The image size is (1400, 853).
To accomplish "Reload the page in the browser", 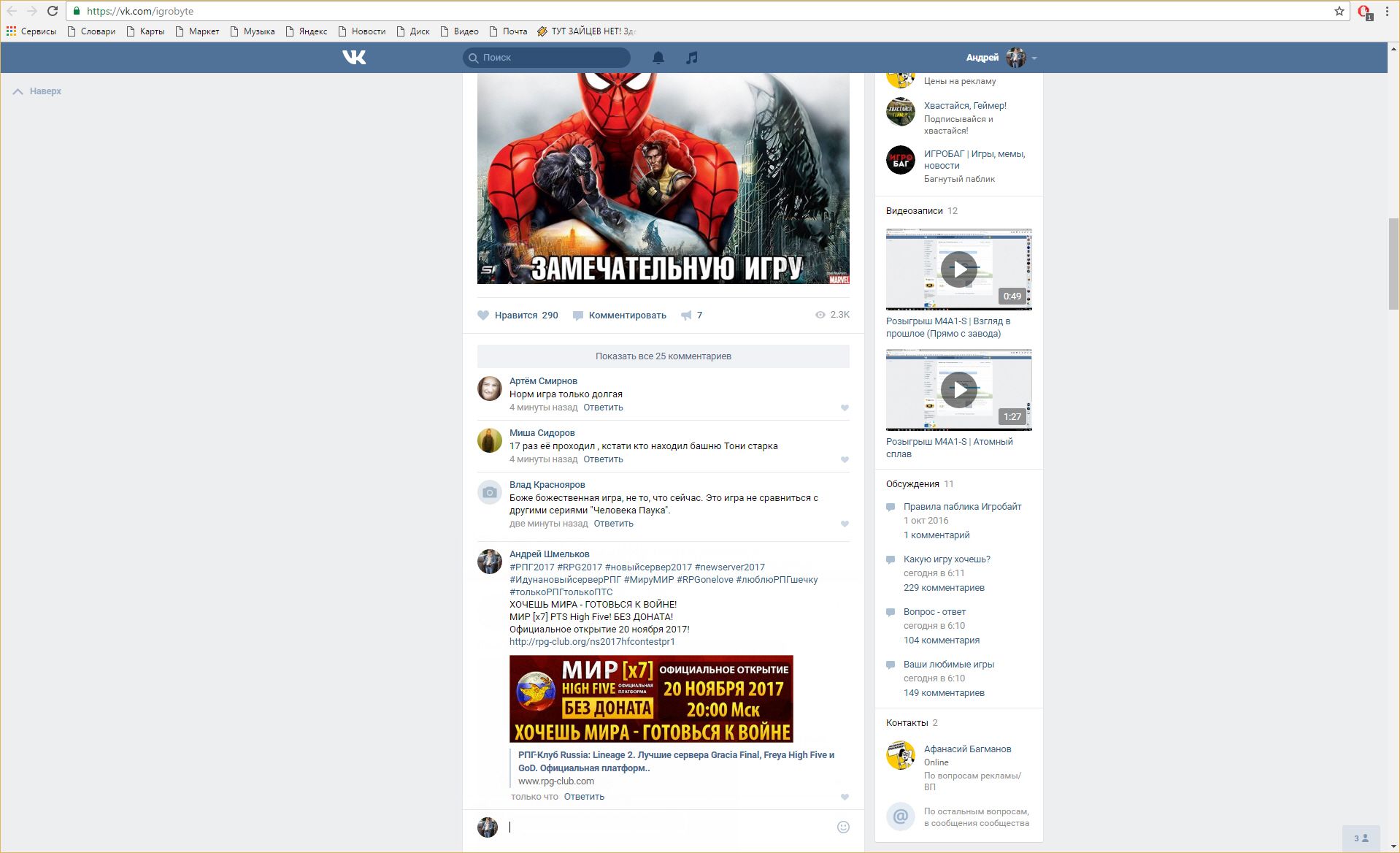I will [x=53, y=11].
